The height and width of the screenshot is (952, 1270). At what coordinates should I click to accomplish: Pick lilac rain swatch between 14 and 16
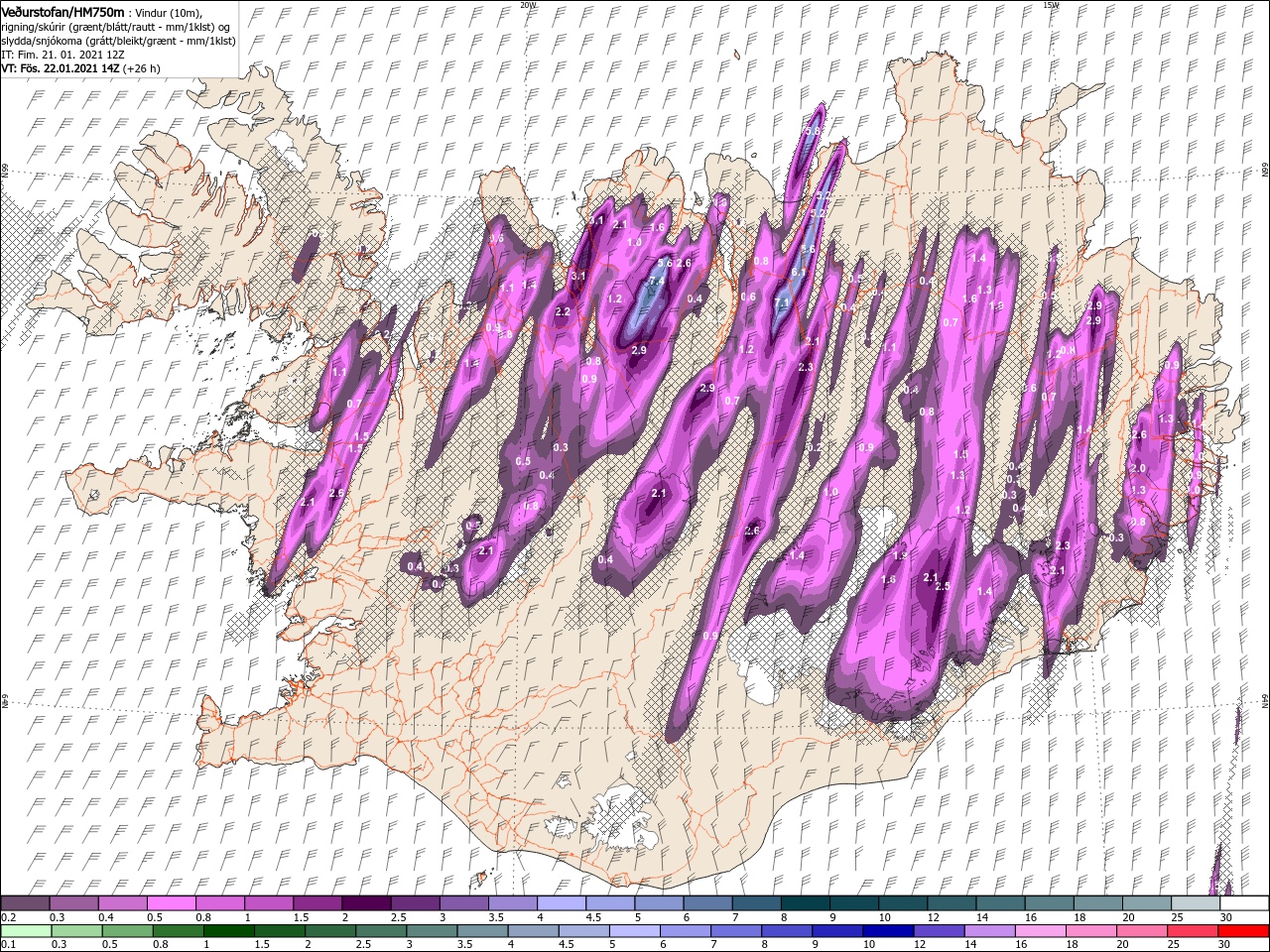click(x=990, y=930)
